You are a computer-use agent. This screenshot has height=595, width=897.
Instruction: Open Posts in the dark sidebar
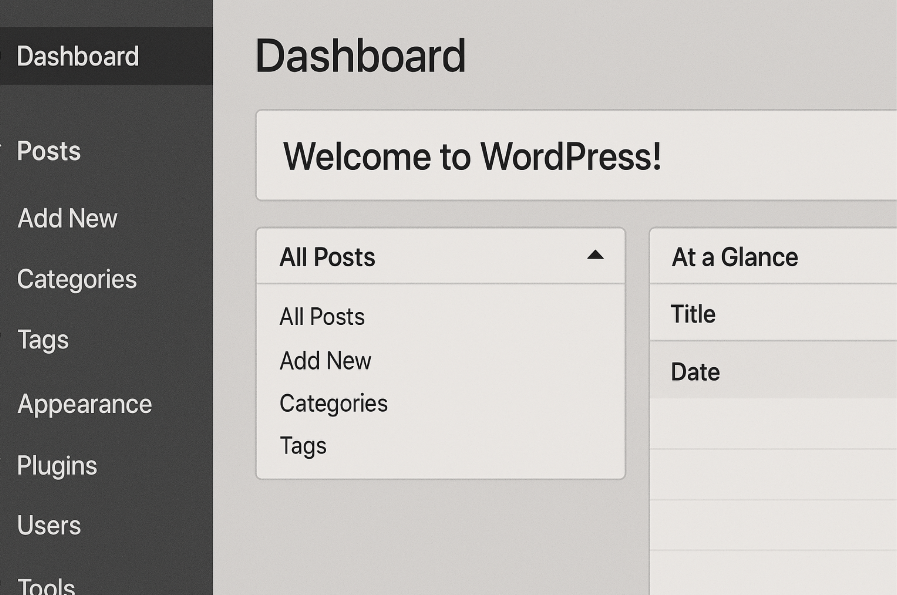pos(49,151)
